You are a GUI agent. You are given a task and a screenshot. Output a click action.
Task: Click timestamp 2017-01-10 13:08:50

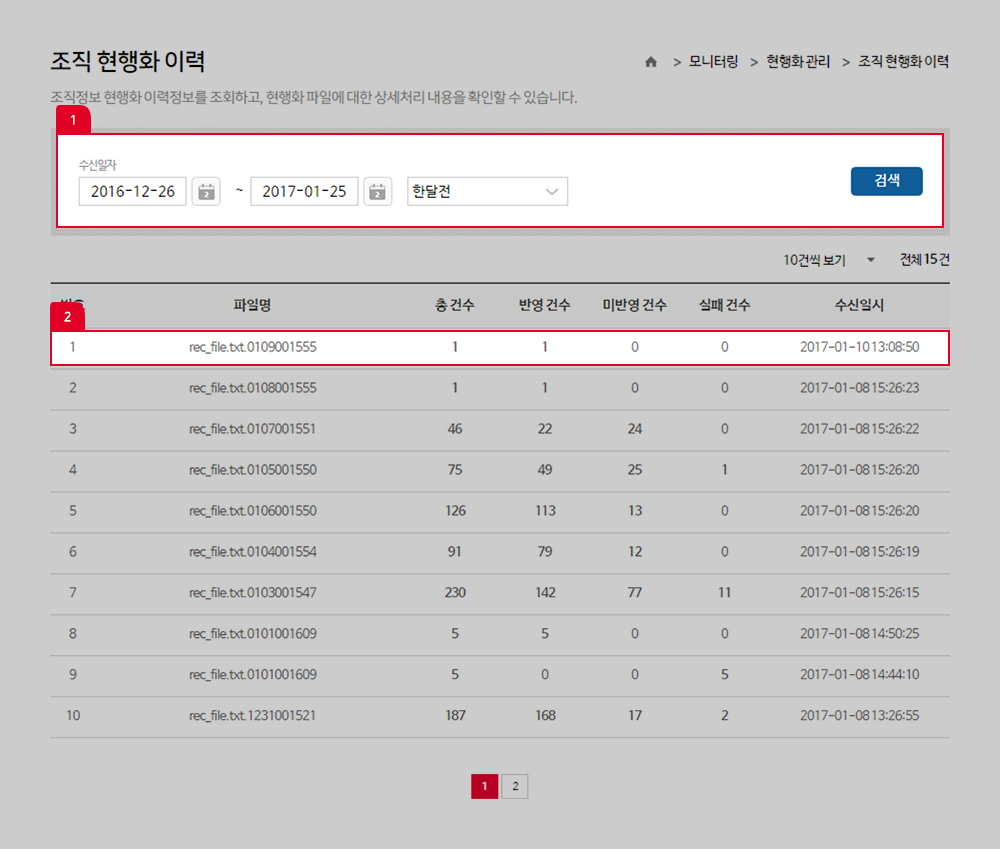click(860, 347)
